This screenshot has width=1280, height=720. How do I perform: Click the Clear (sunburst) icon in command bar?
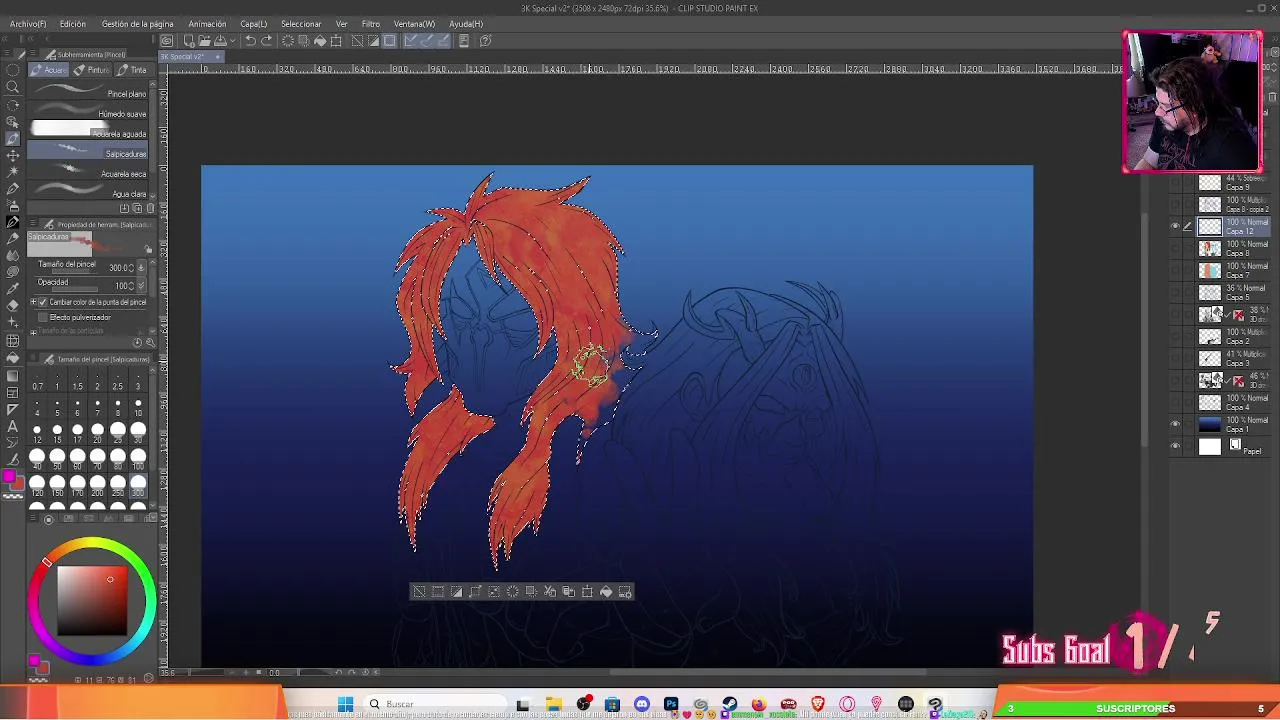point(288,41)
